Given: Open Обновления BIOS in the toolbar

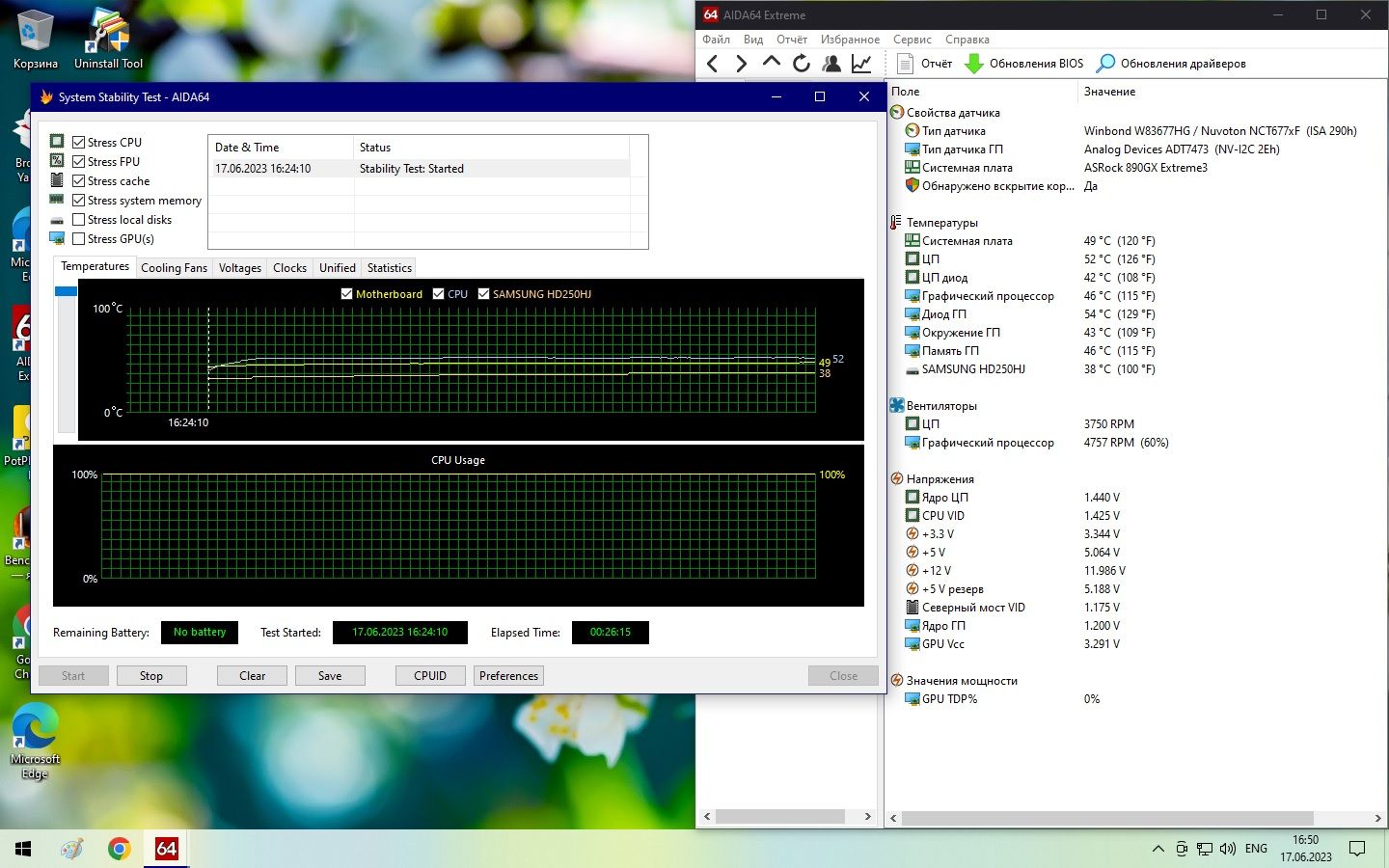Looking at the screenshot, I should pyautogui.click(x=1023, y=64).
